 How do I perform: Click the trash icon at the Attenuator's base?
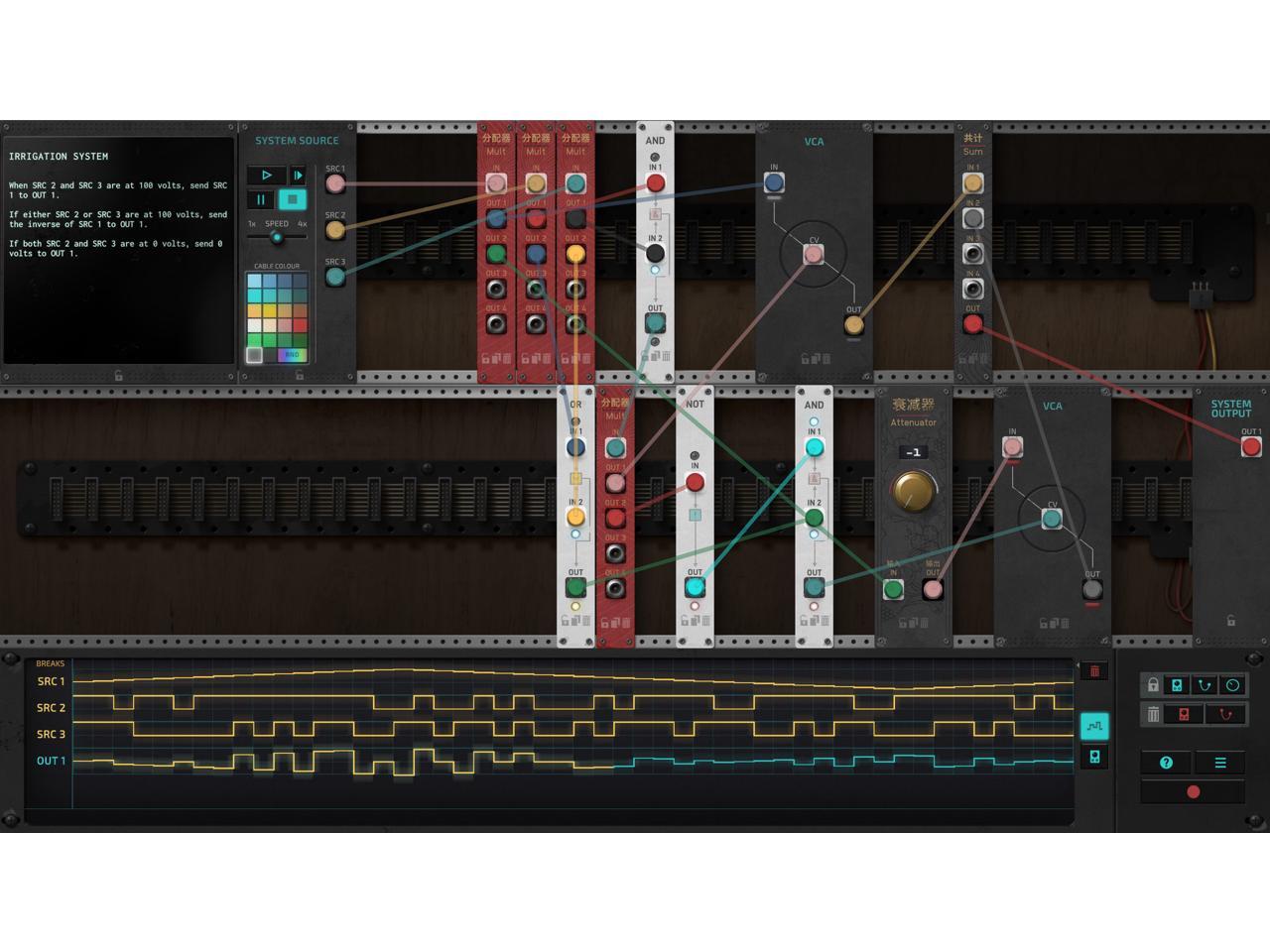click(926, 623)
